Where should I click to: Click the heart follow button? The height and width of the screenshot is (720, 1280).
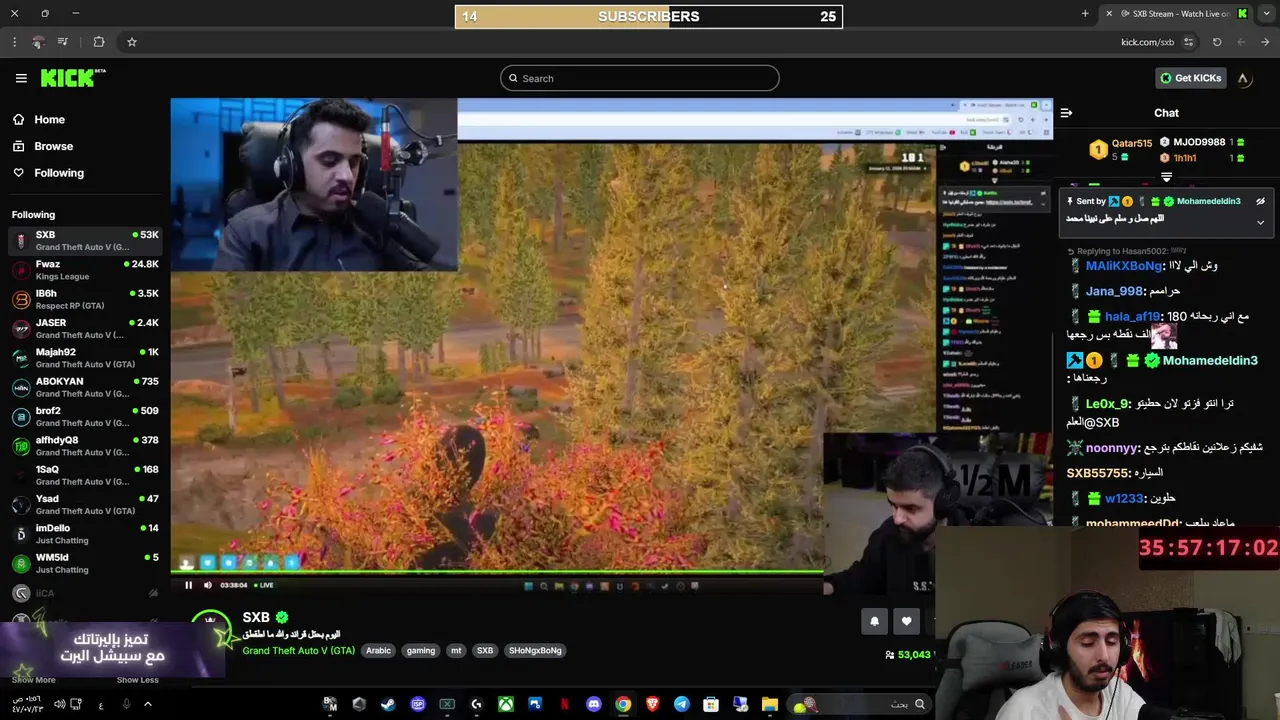point(906,621)
